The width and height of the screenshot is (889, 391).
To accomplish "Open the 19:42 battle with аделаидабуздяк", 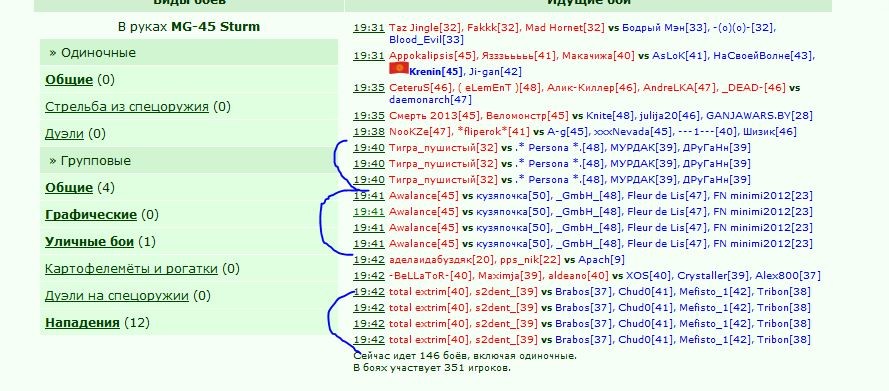I will click(x=369, y=260).
